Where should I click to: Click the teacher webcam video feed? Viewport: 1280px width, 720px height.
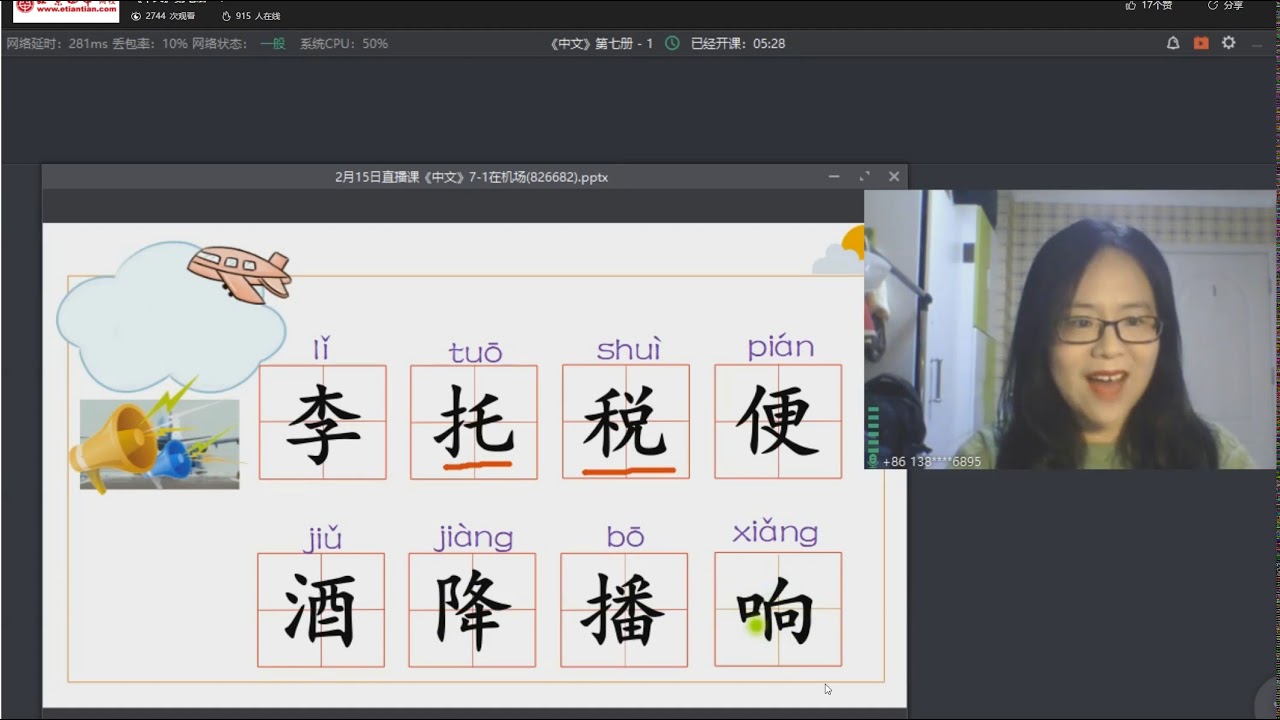[x=1070, y=329]
